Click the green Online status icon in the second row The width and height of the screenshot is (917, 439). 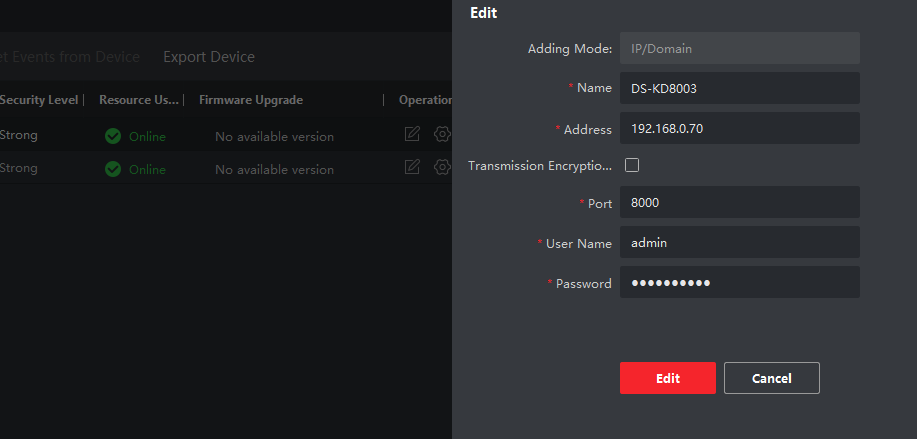pos(113,169)
